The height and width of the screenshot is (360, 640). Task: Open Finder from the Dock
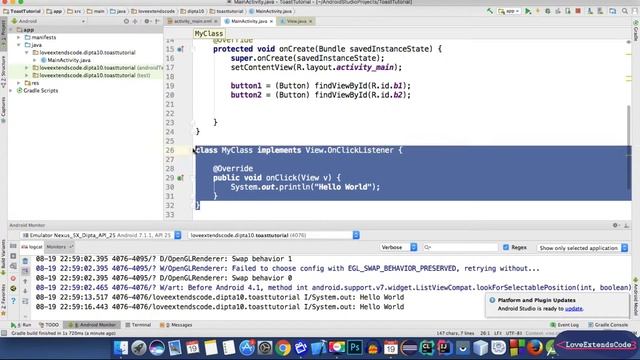pos(121,348)
